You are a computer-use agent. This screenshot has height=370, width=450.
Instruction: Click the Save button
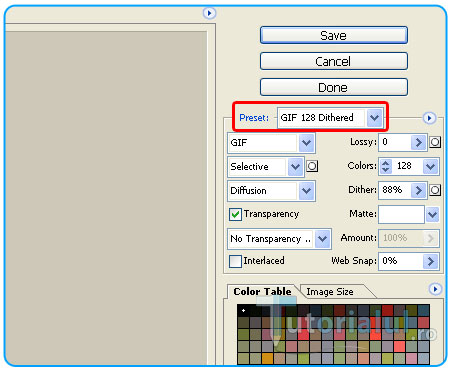click(x=334, y=35)
